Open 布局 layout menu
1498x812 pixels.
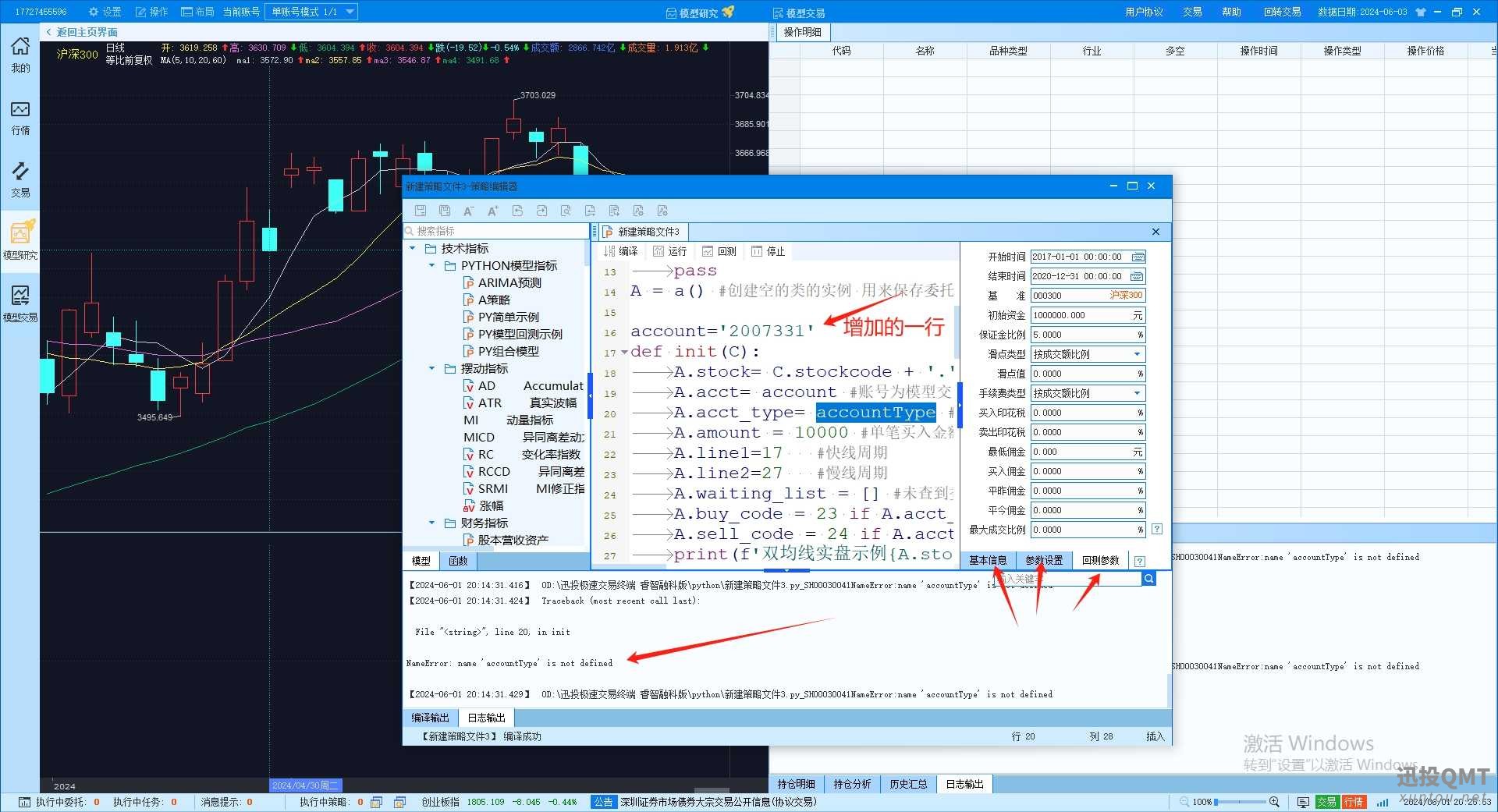click(x=198, y=12)
